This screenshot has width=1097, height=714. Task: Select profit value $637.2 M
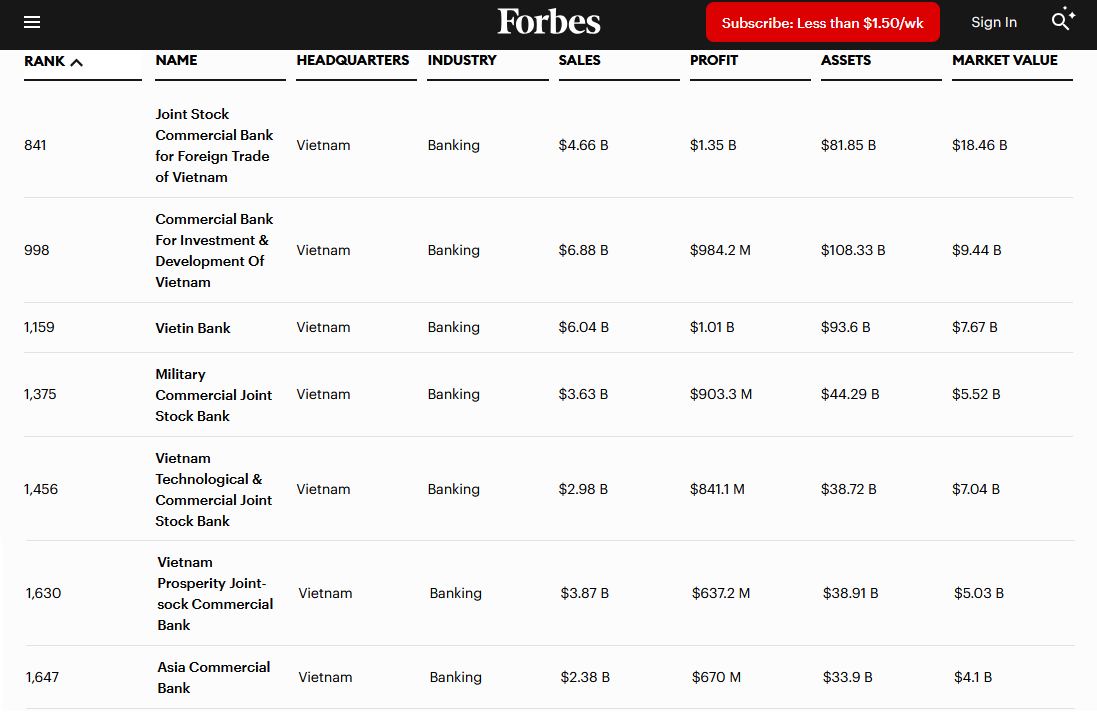tap(721, 594)
